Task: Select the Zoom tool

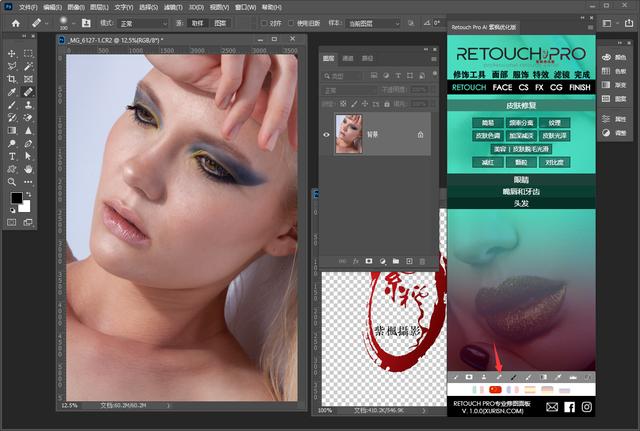Action: (x=11, y=182)
